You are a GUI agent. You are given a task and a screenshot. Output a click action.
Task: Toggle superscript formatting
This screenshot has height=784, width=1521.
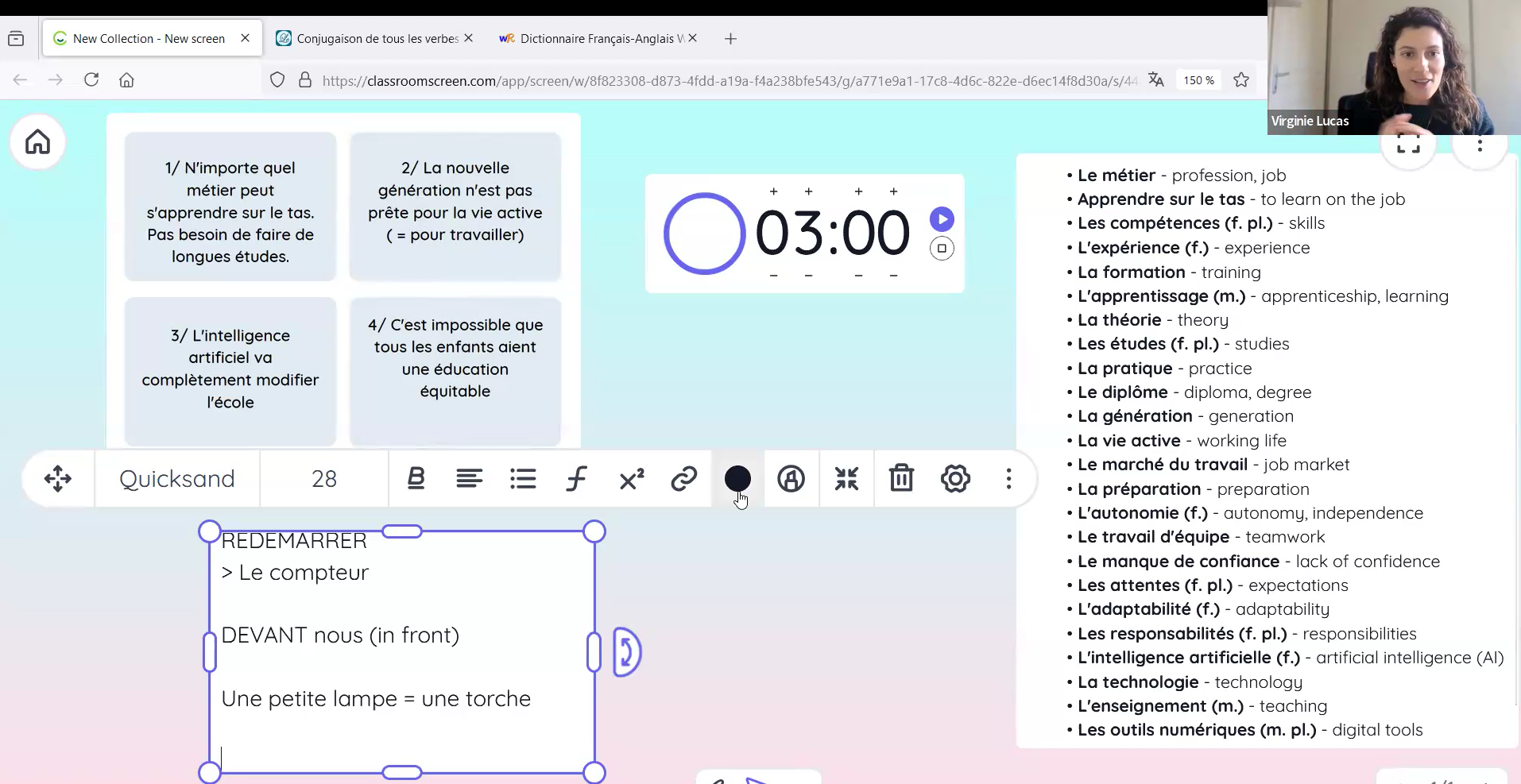[631, 479]
